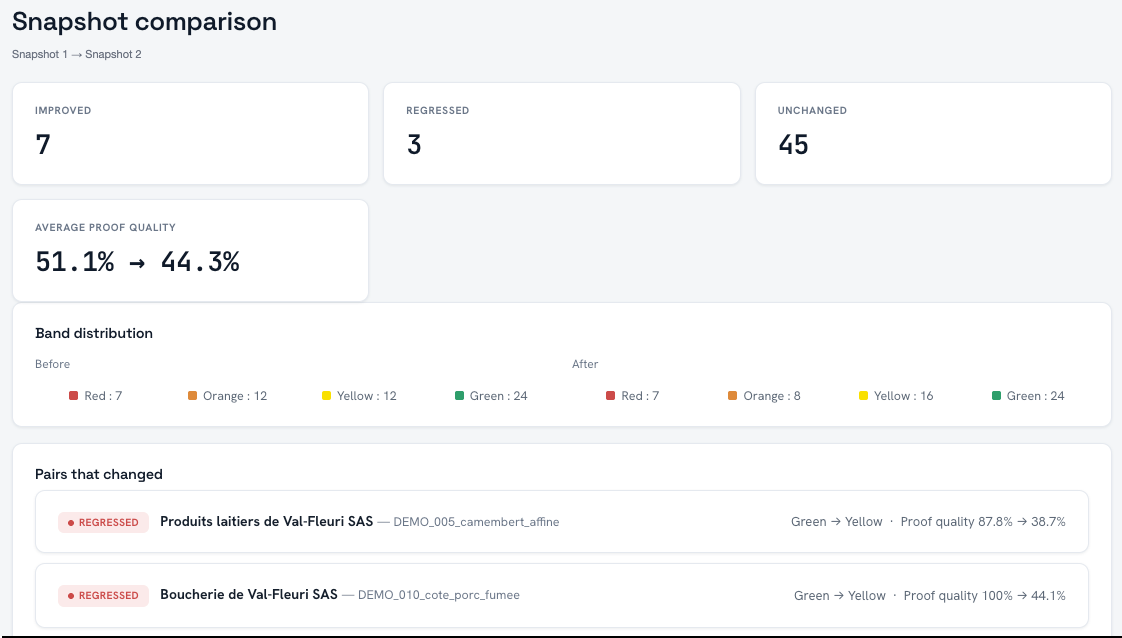Open Produits laitiers de Val-Fleuri SAS pair
This screenshot has height=638, width=1122.
562,521
